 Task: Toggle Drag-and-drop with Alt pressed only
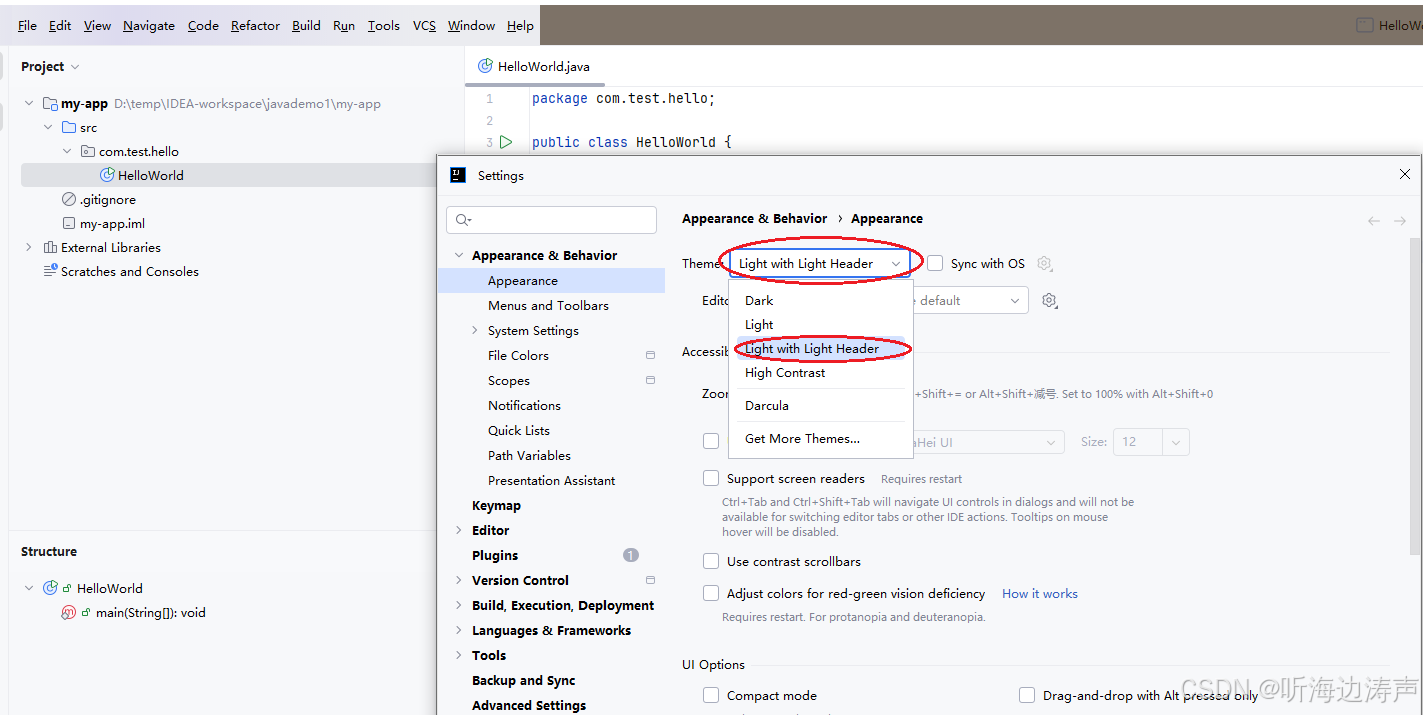pos(1027,695)
